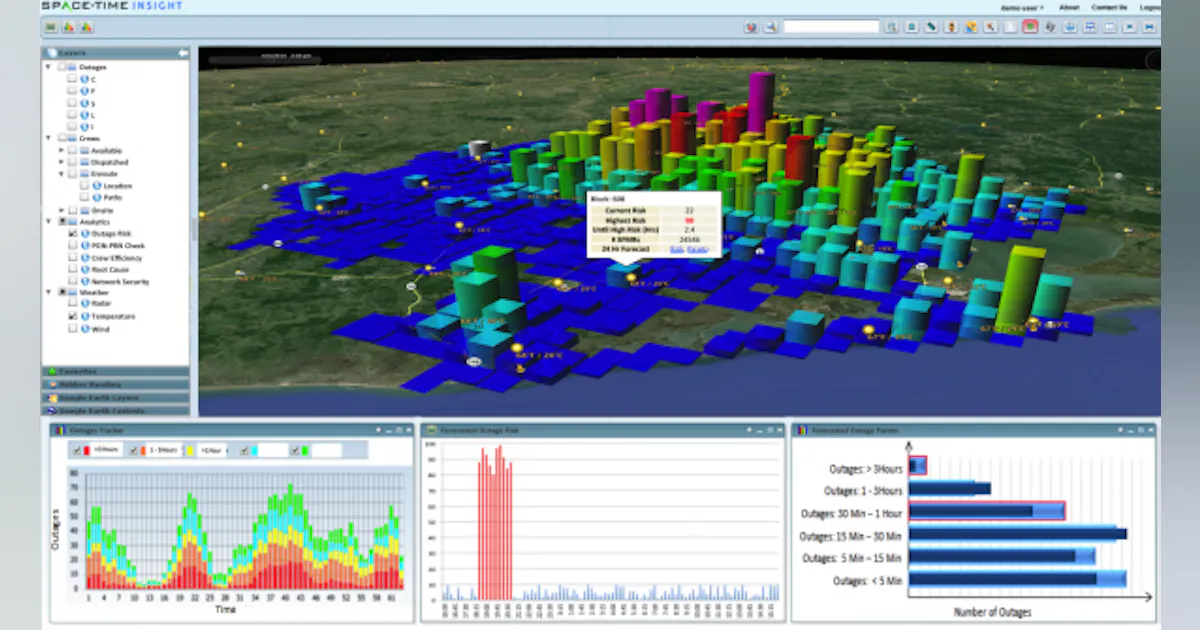Click the About link
Screen dimensions: 1200x630
pyautogui.click(x=1067, y=7)
